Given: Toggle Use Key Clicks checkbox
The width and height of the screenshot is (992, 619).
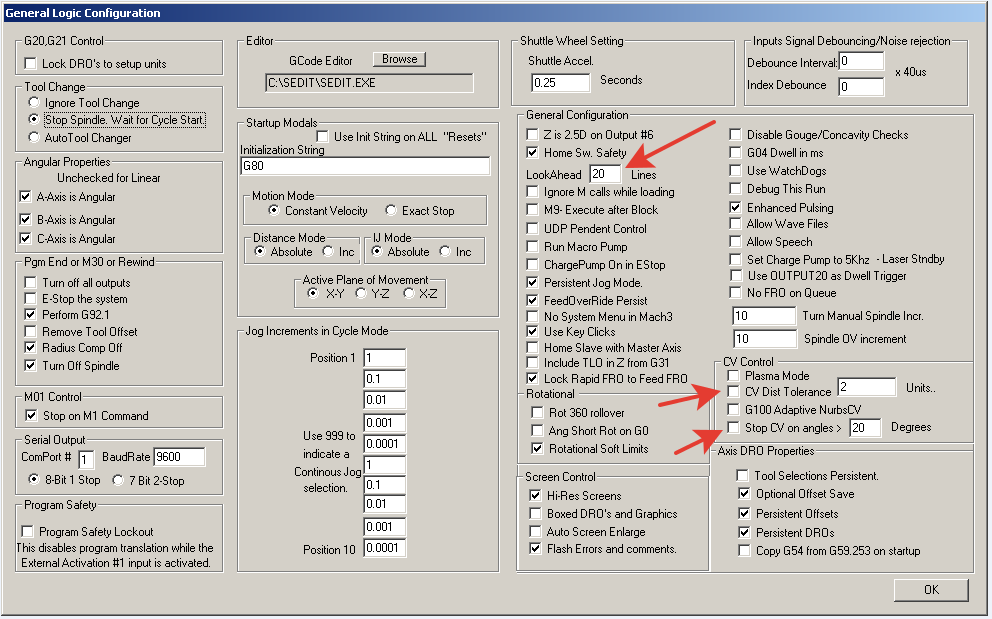Looking at the screenshot, I should click(532, 331).
